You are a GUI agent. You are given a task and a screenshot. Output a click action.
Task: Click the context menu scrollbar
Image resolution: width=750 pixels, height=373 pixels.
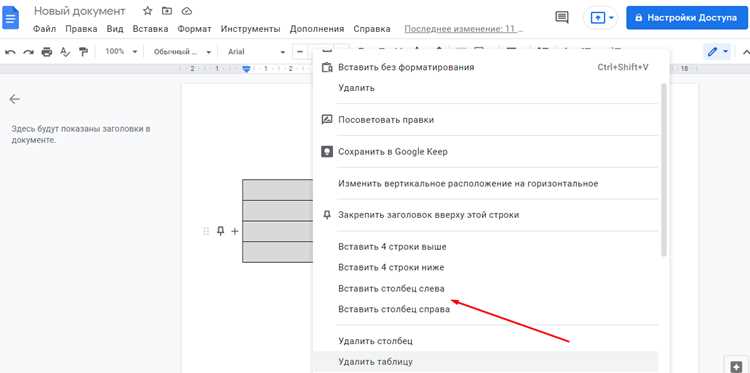pos(663,170)
